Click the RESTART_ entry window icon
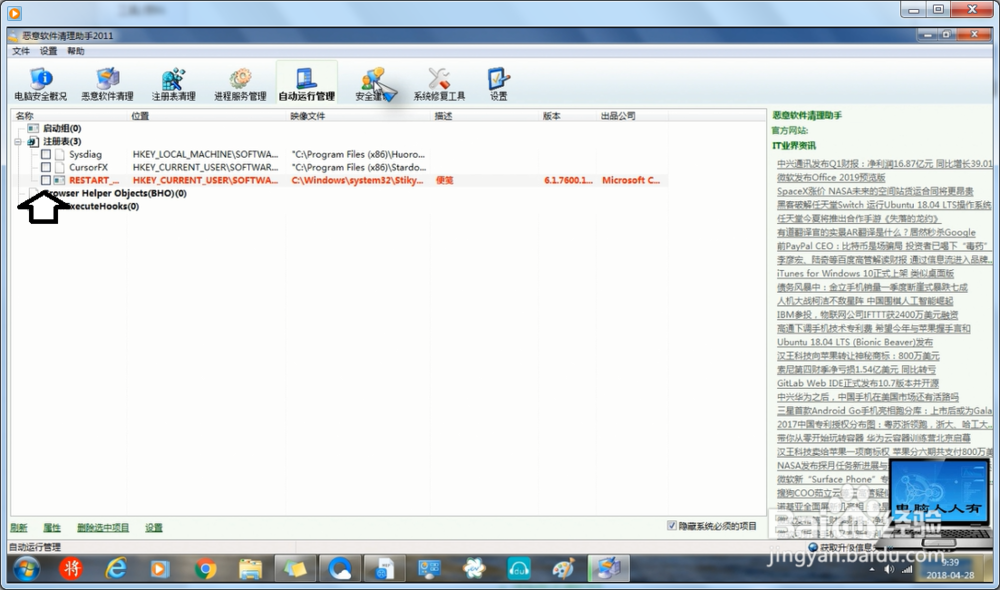Image resolution: width=1000 pixels, height=590 pixels. coord(59,181)
